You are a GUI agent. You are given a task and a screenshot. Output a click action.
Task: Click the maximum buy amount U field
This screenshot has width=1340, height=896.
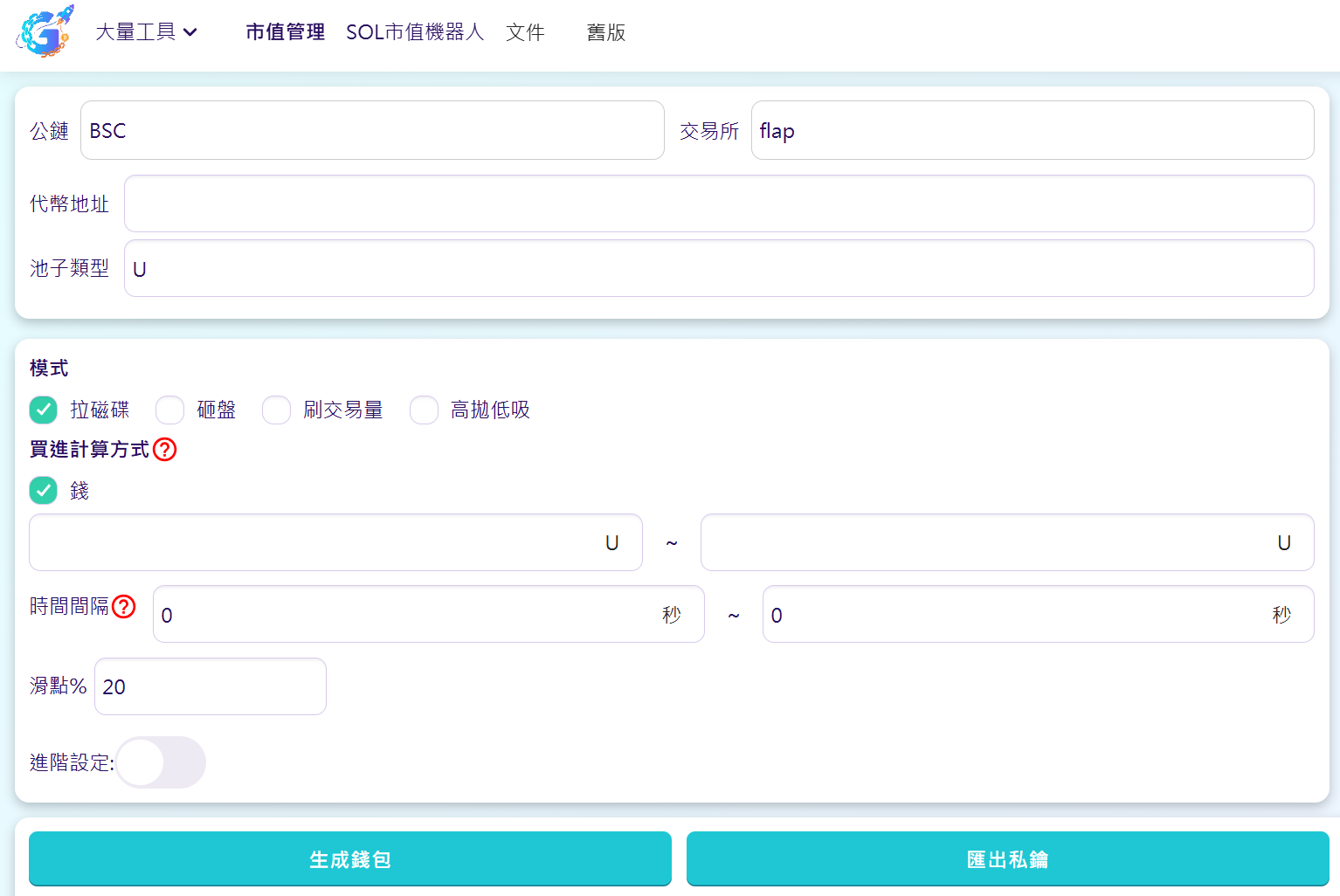(x=1007, y=542)
